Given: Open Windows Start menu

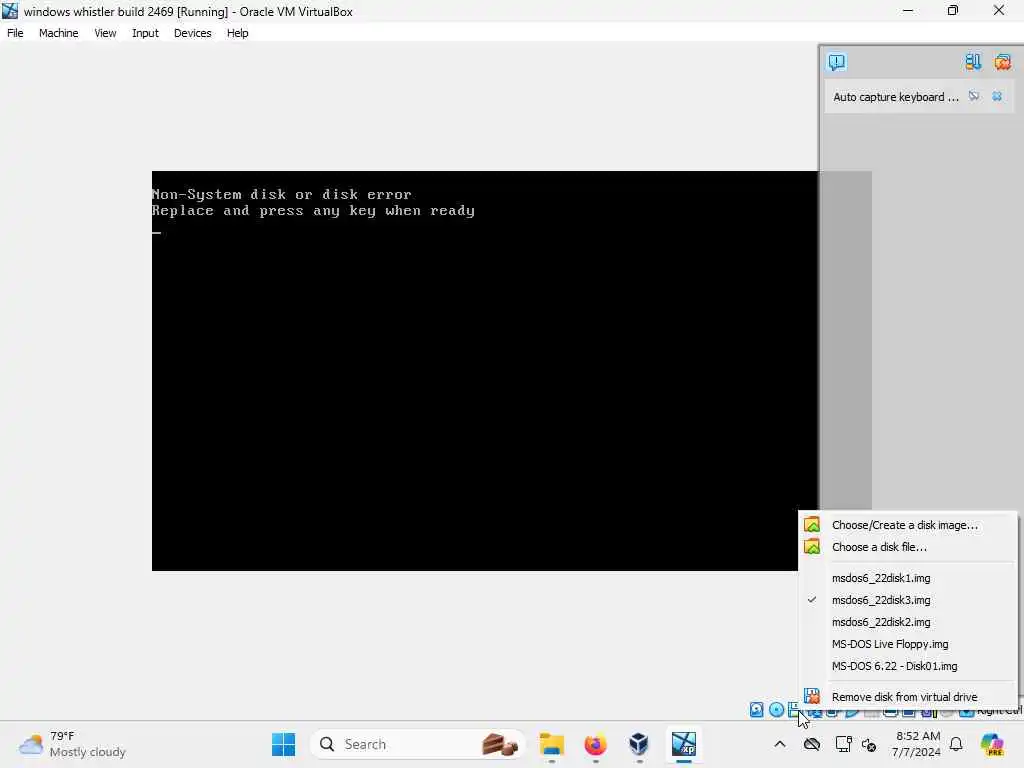Looking at the screenshot, I should coord(283,744).
